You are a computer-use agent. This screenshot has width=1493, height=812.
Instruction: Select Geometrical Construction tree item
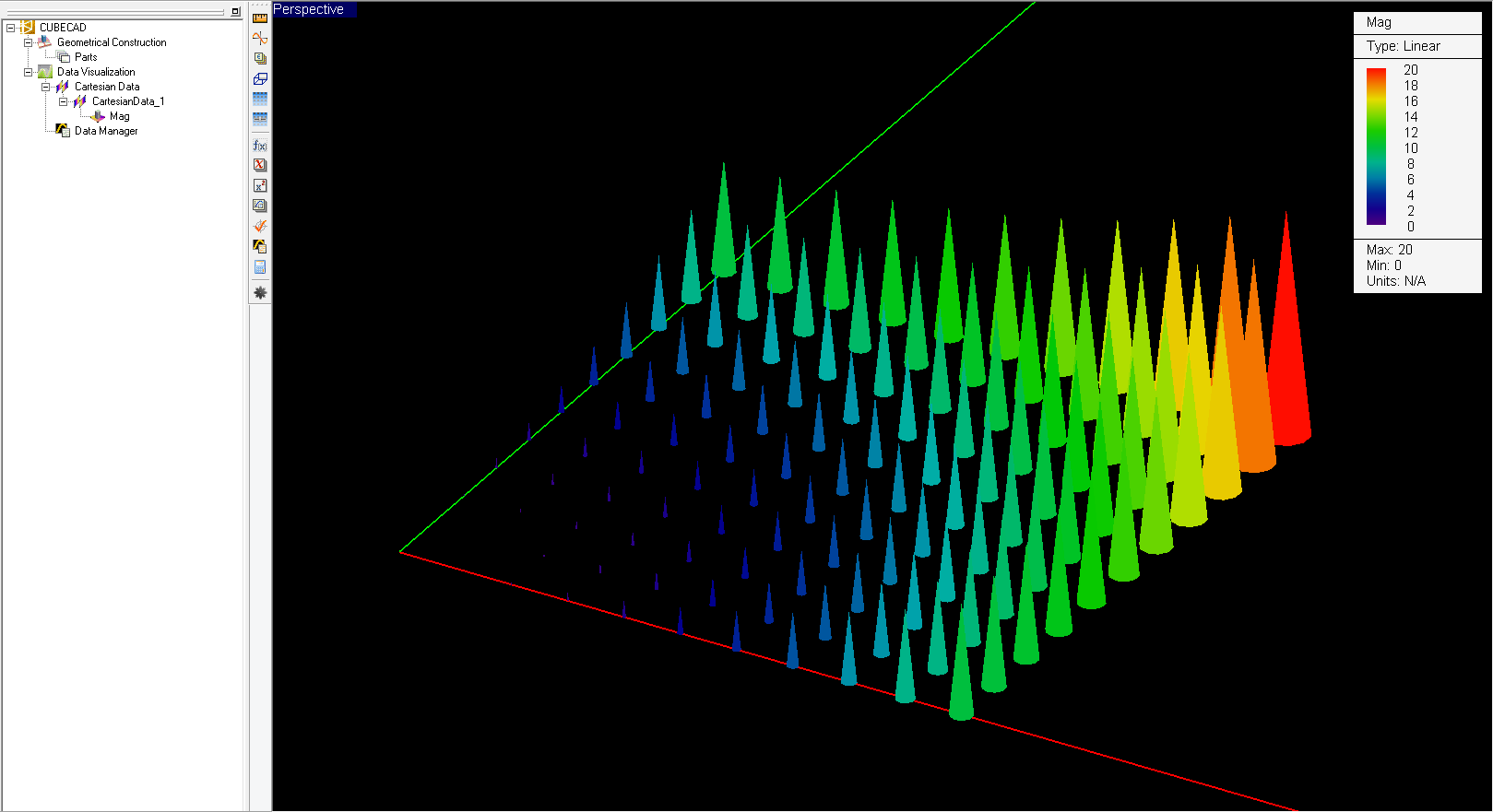(x=112, y=42)
